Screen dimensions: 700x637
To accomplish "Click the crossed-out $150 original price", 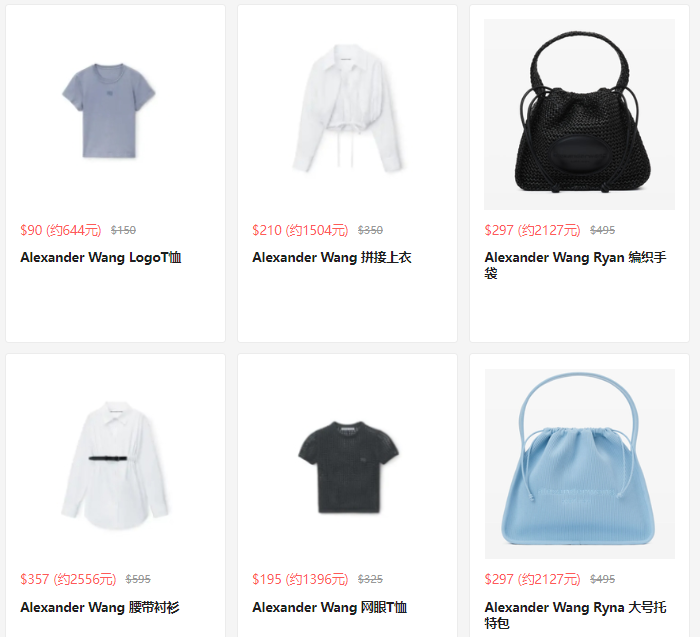I will point(123,230).
